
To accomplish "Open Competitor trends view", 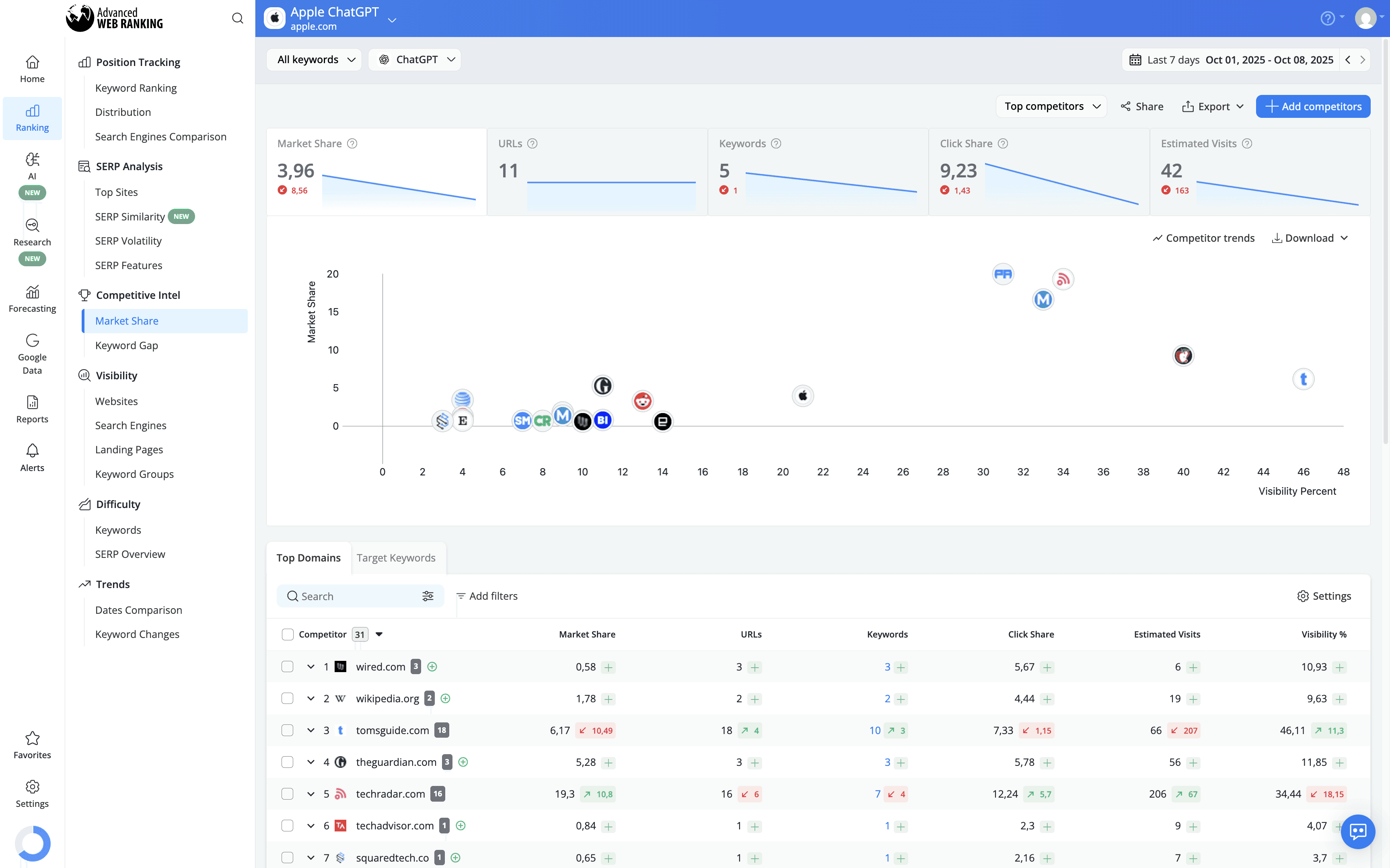I will pyautogui.click(x=1203, y=238).
